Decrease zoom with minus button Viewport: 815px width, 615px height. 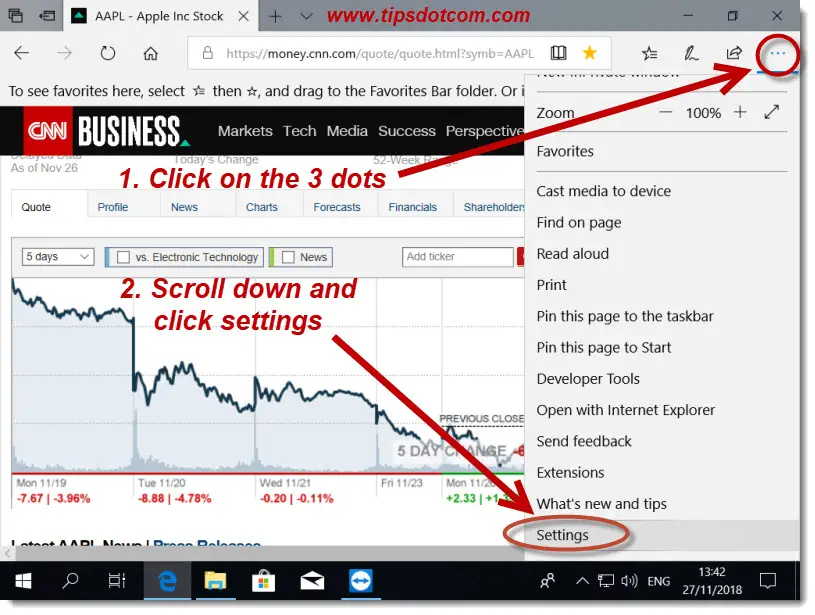click(665, 112)
